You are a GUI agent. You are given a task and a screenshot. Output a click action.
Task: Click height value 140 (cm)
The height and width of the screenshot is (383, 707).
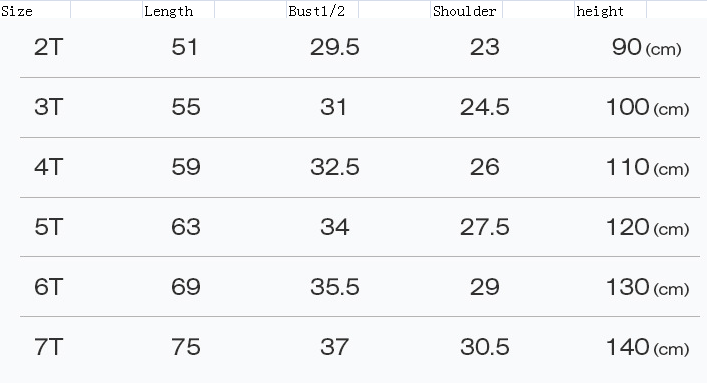tap(648, 347)
